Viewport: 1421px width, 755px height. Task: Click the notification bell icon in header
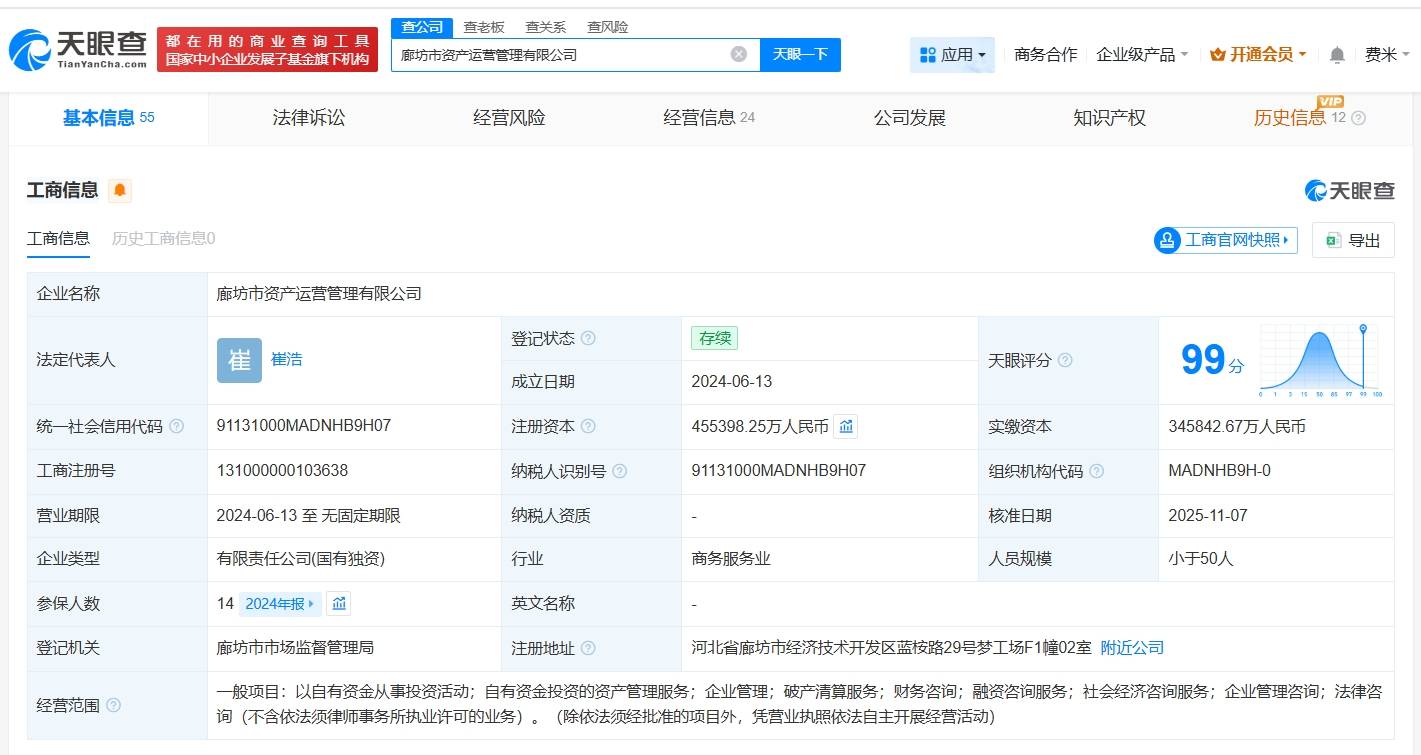1336,55
